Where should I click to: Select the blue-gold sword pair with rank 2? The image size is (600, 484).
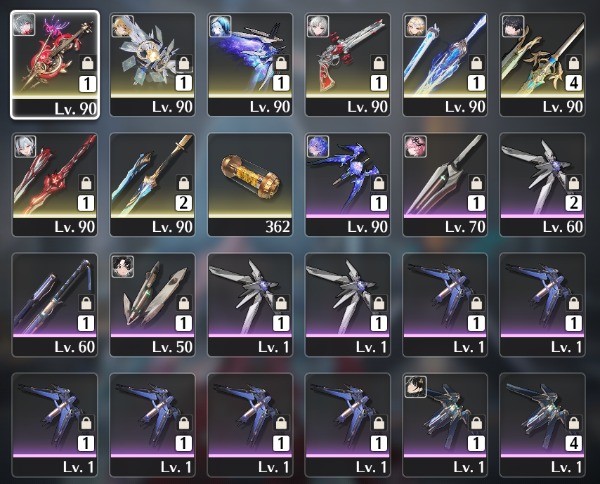[x=152, y=184]
